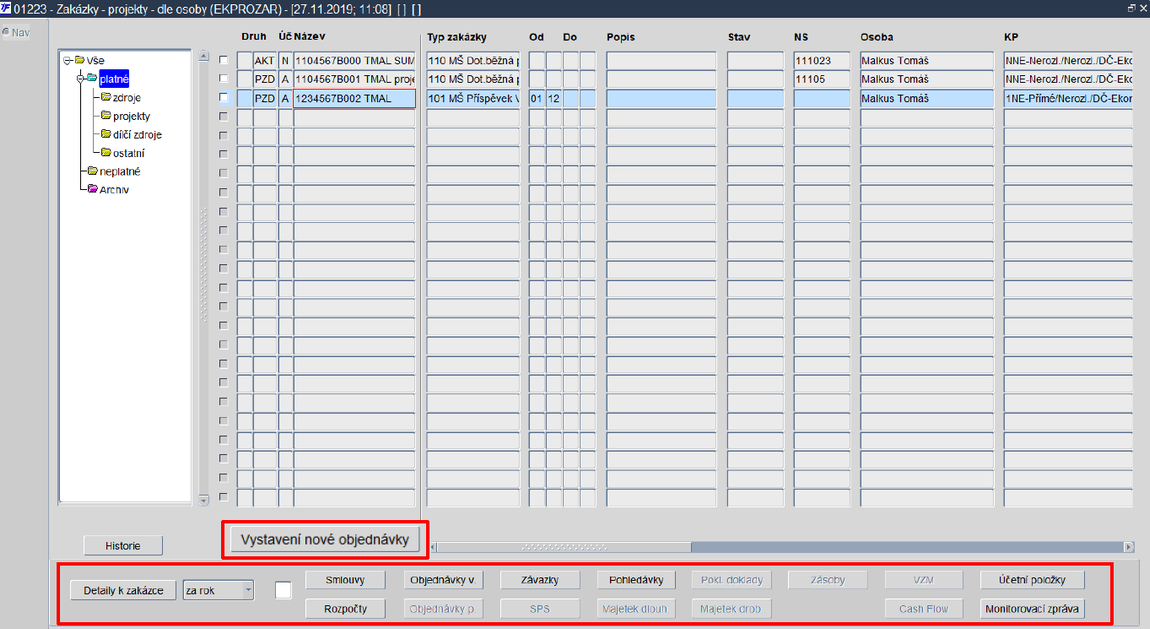Check the box for the 1234567B002 TMAL row
This screenshot has height=629, width=1150.
(x=224, y=98)
